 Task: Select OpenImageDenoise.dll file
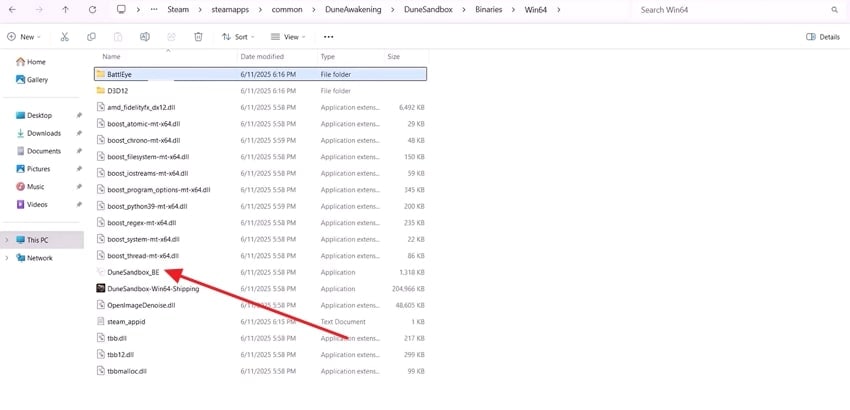261,305
